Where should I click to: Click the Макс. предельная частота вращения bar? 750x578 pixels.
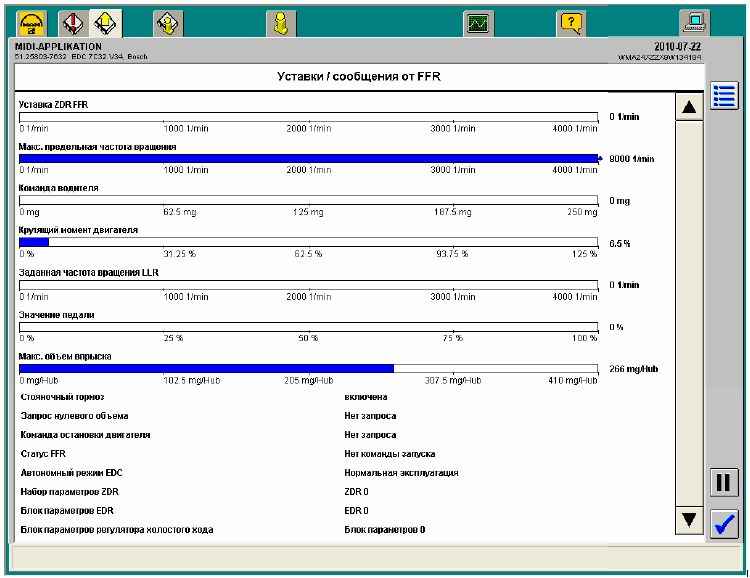click(309, 159)
